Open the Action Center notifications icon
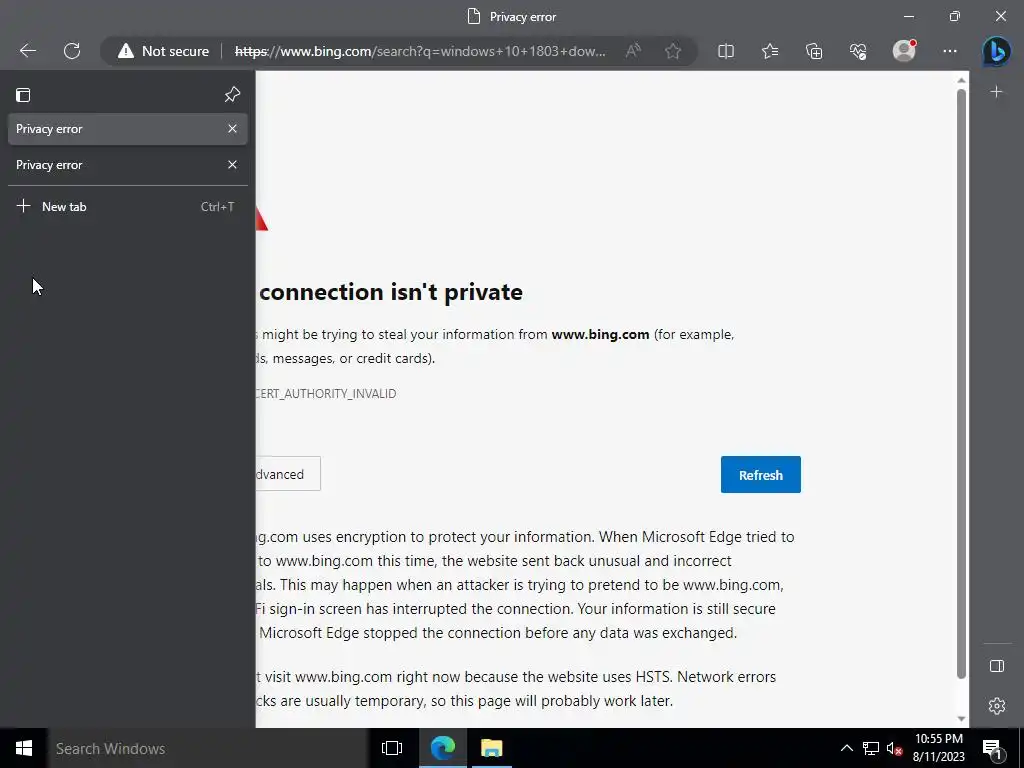Viewport: 1024px width, 768px height. pyautogui.click(x=992, y=748)
